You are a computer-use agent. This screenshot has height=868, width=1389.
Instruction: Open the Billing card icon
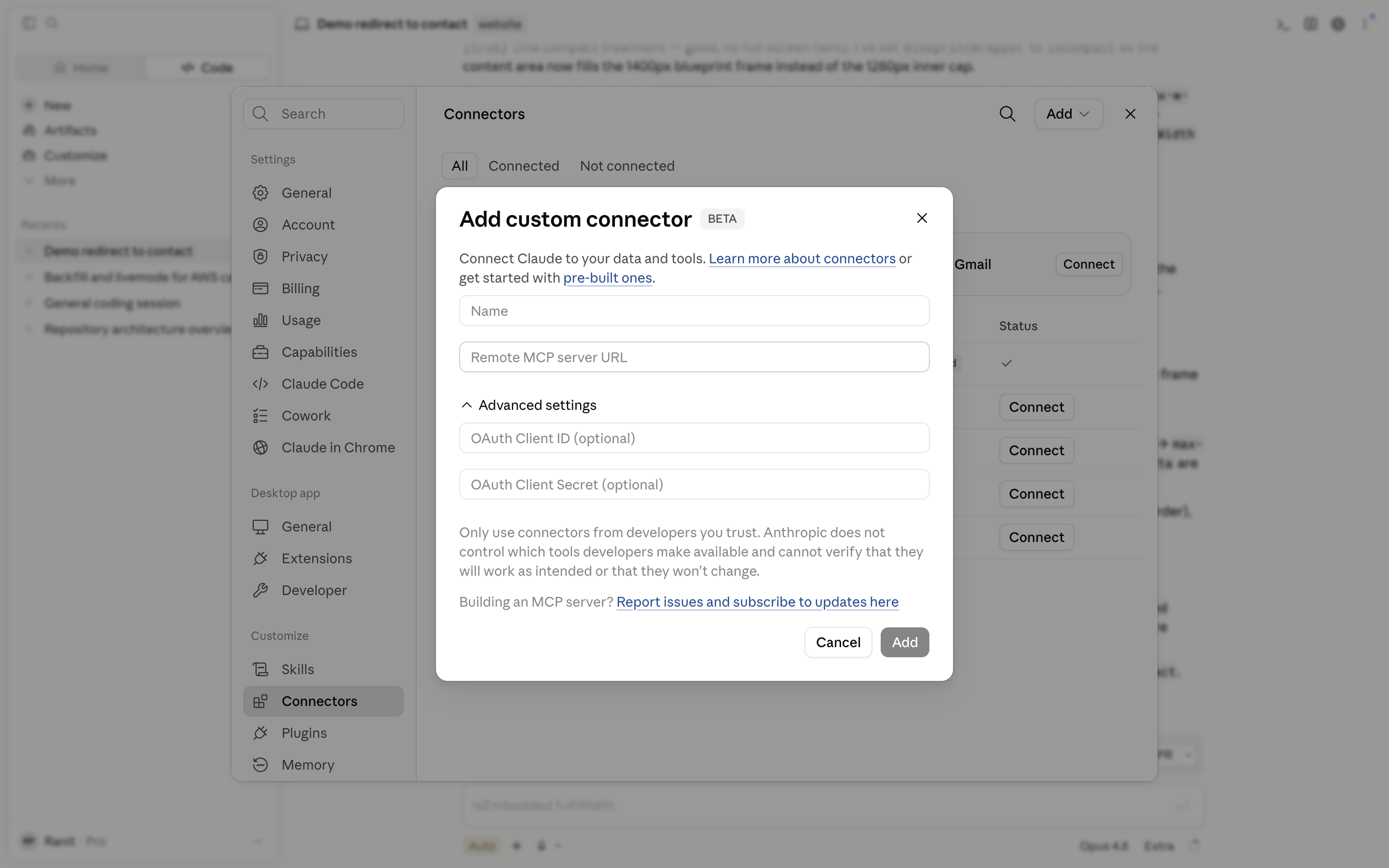point(260,288)
